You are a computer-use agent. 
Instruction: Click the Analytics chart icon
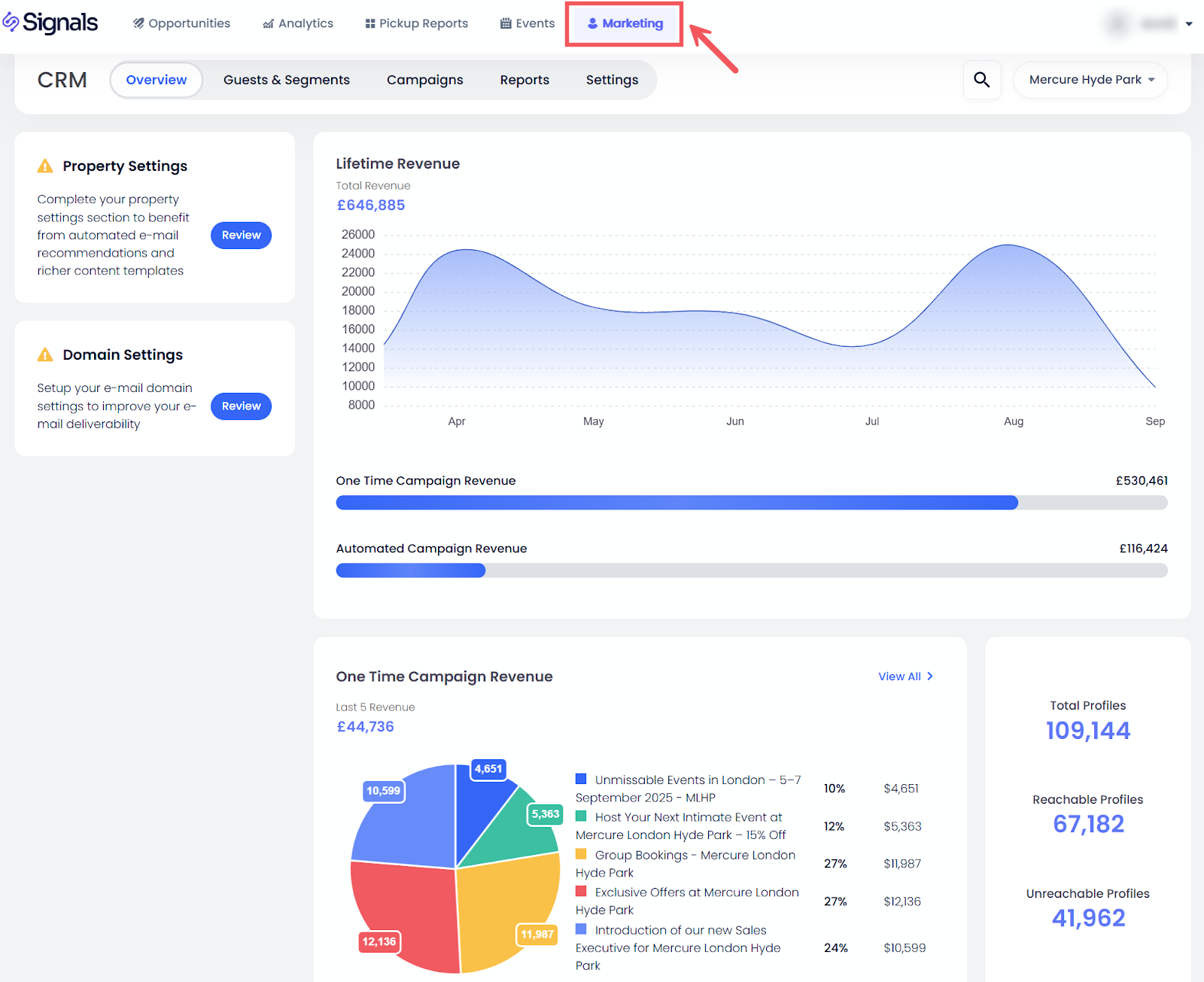(x=268, y=24)
